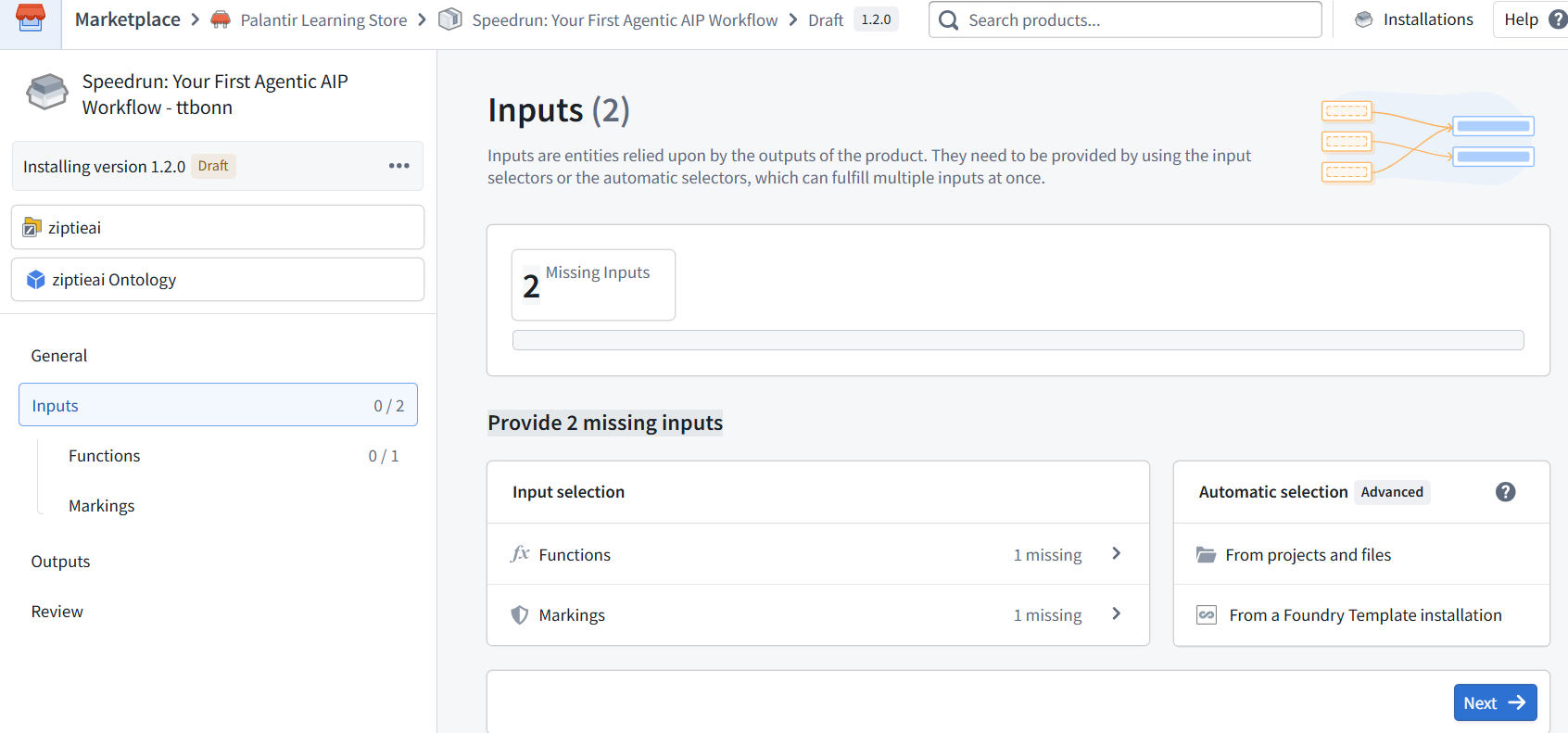Open the General step
1568x733 pixels.
[x=59, y=356]
